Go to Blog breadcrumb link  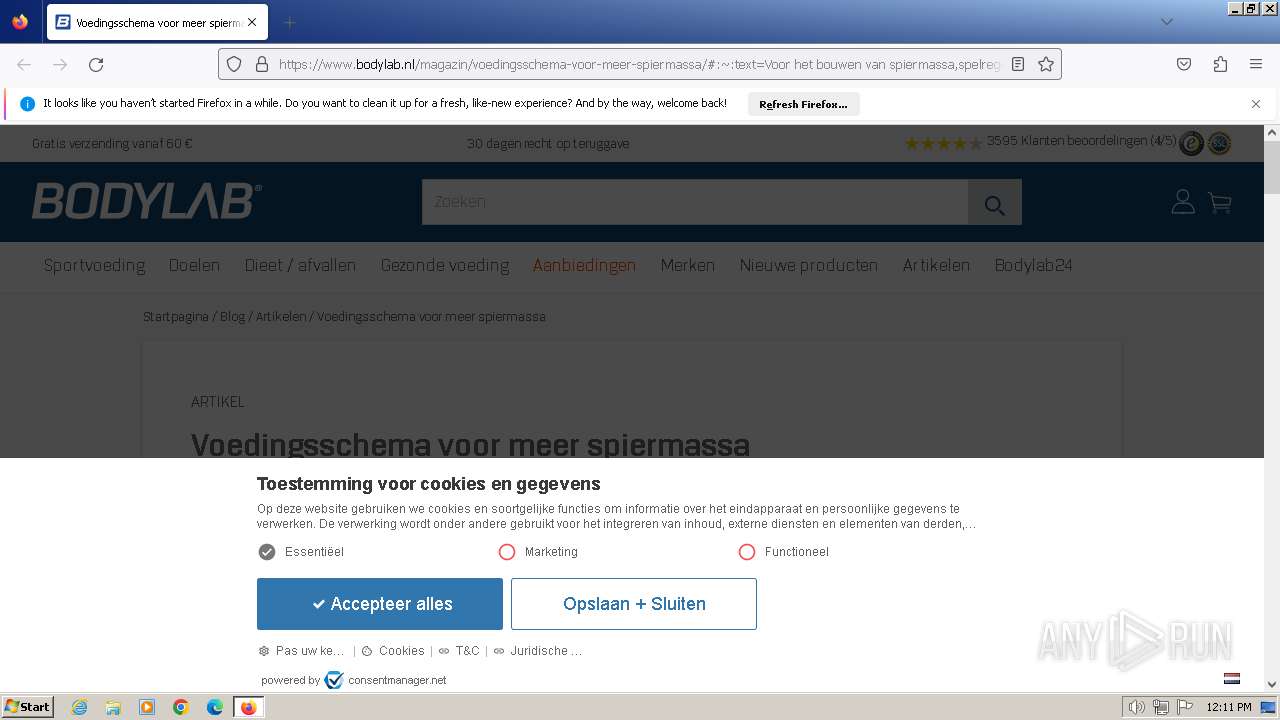point(232,316)
